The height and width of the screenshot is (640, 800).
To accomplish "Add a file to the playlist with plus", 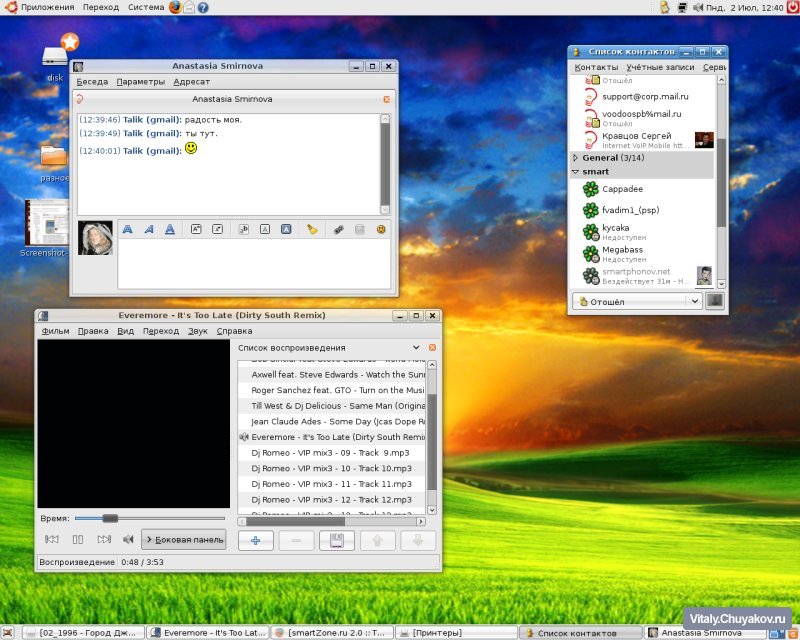I will 256,540.
